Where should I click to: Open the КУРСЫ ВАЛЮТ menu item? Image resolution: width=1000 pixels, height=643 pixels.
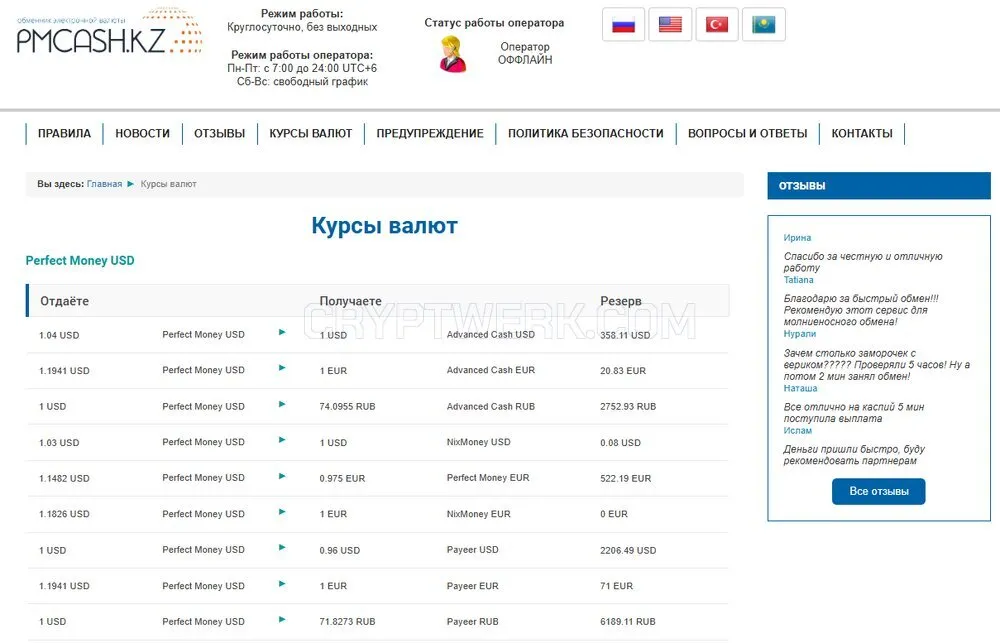coord(311,133)
